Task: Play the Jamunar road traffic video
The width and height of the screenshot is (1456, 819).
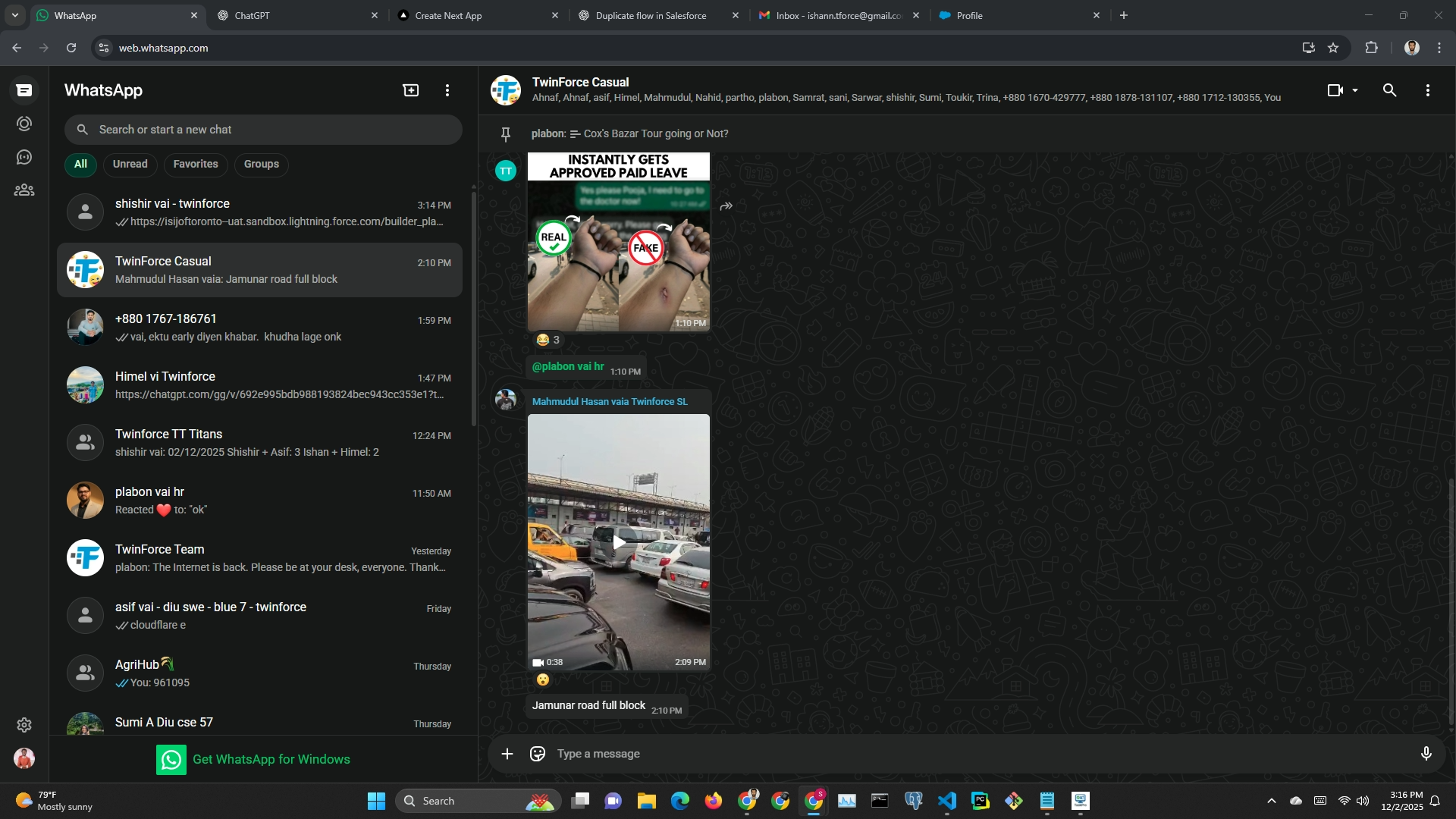Action: point(619,542)
